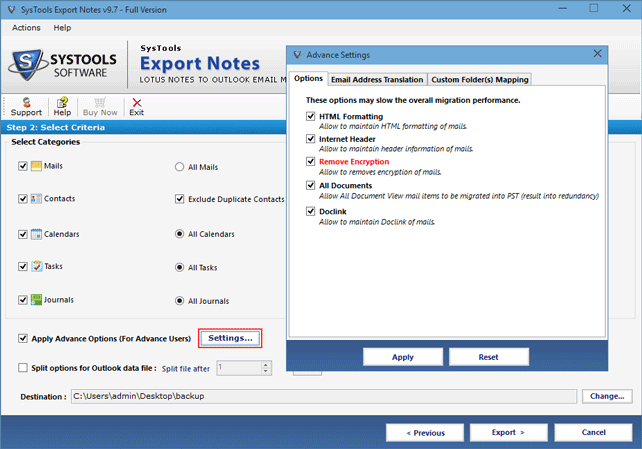642x449 pixels.
Task: Maximize the Export Notes window
Action: click(594, 8)
